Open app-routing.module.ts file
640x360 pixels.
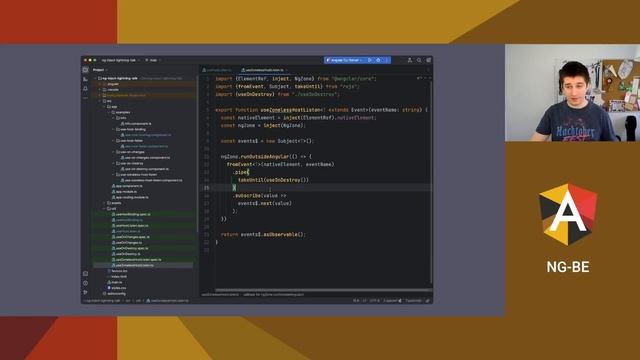pos(131,197)
